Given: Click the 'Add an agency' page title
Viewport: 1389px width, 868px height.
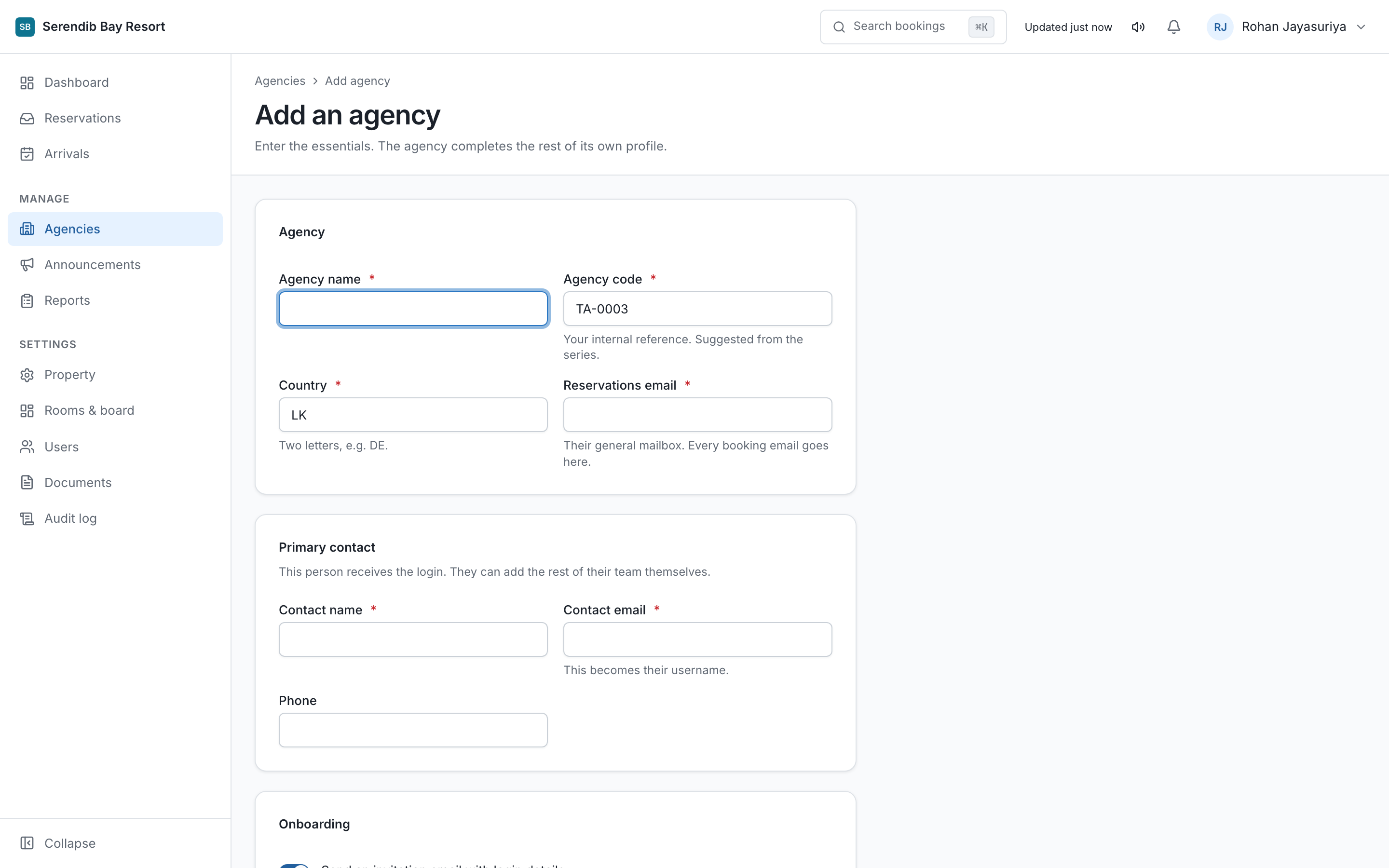Looking at the screenshot, I should [347, 115].
